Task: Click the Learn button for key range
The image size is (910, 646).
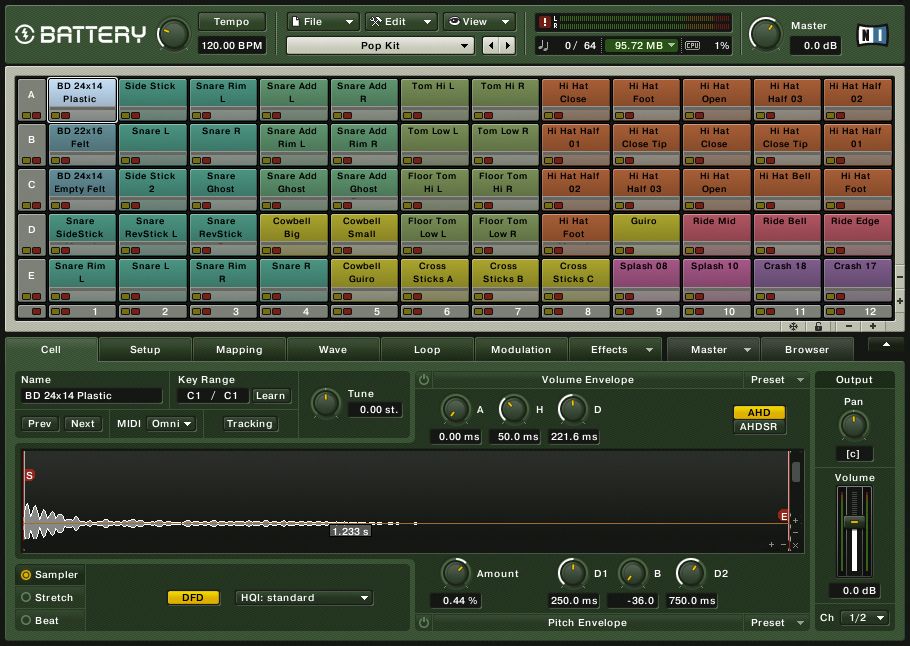Action: tap(271, 396)
